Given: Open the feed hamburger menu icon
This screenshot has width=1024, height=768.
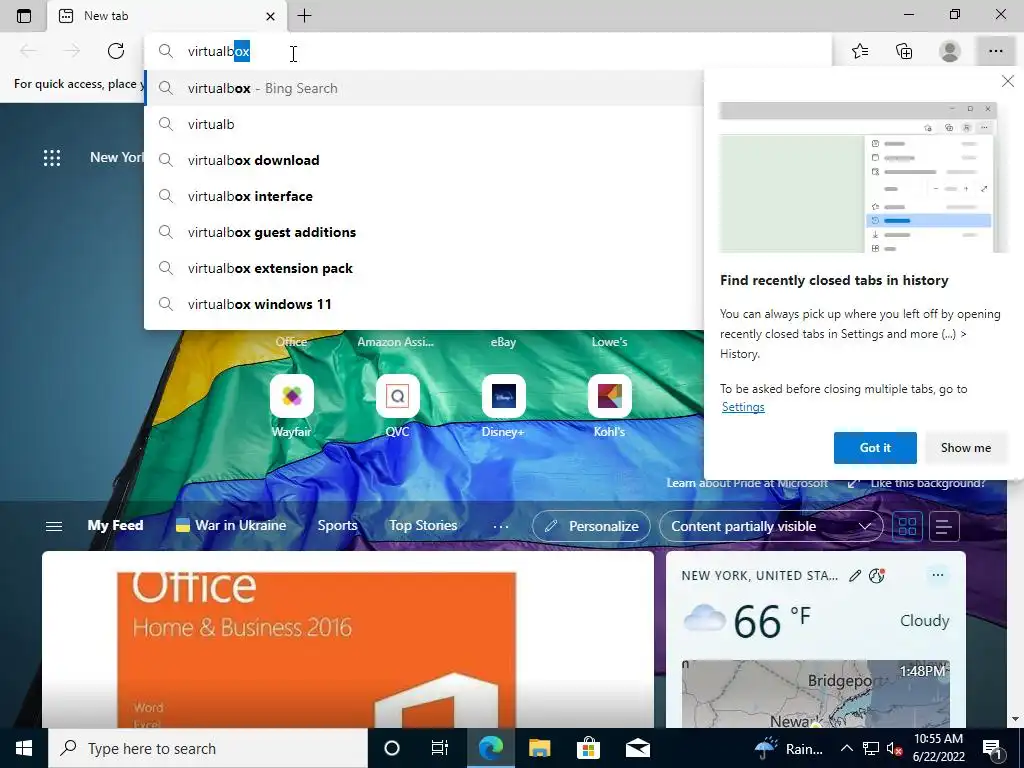Looking at the screenshot, I should tap(54, 526).
